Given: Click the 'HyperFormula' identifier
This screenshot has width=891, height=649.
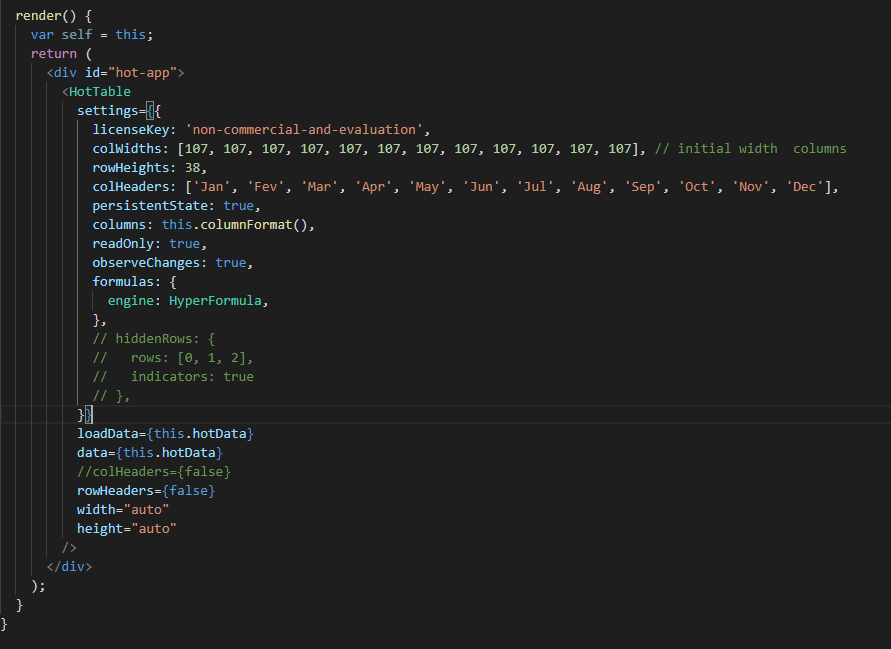Looking at the screenshot, I should click(215, 301).
